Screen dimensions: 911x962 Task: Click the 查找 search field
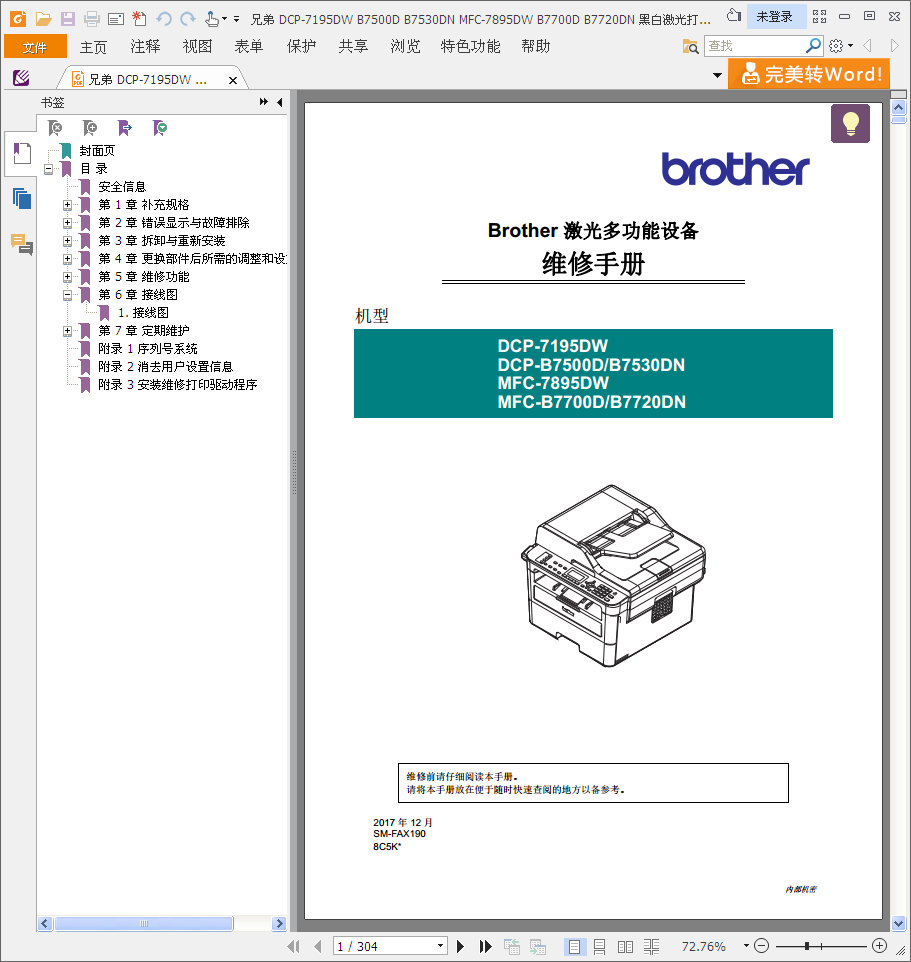755,46
